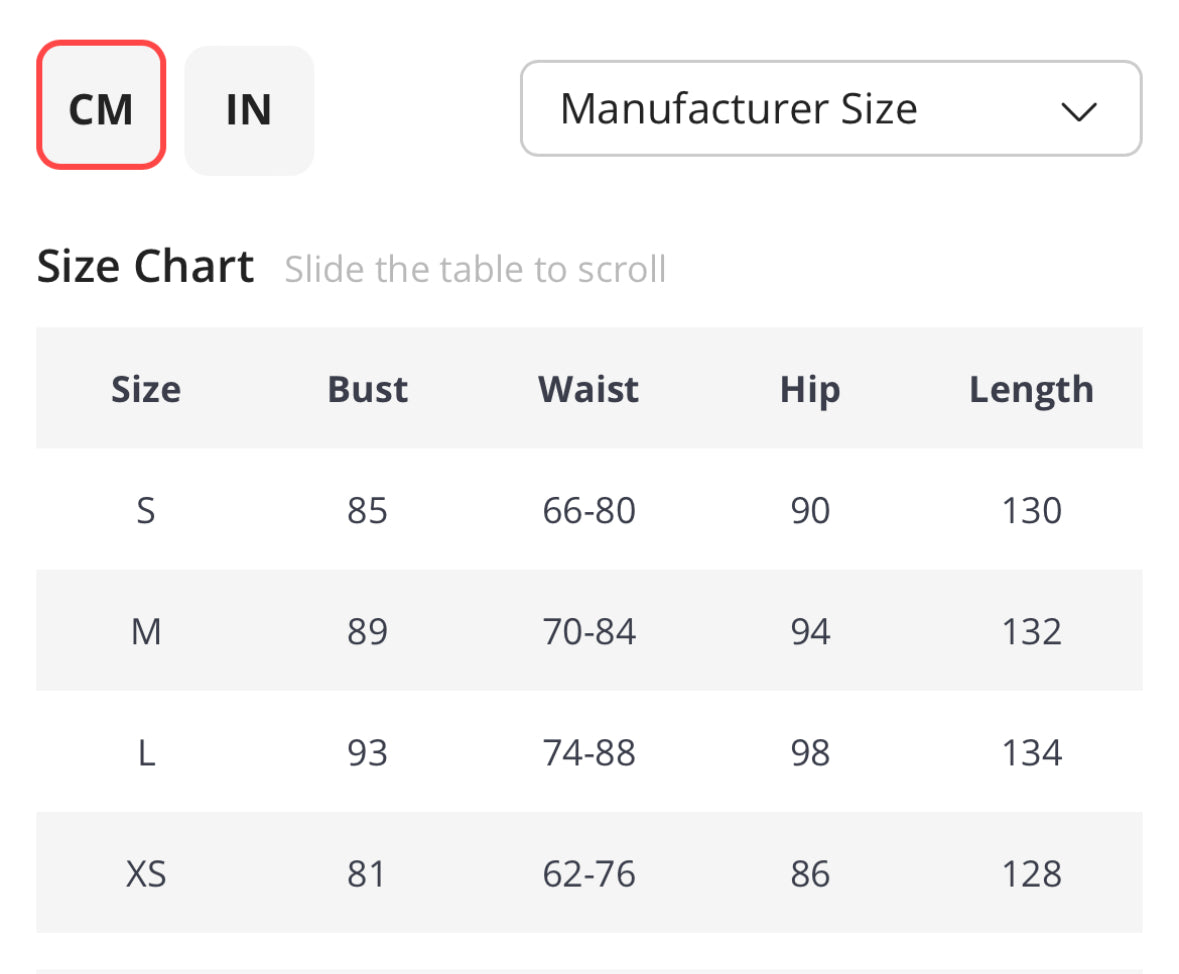The width and height of the screenshot is (1179, 974).
Task: Click the dropdown chevron arrow icon
Action: click(1078, 111)
